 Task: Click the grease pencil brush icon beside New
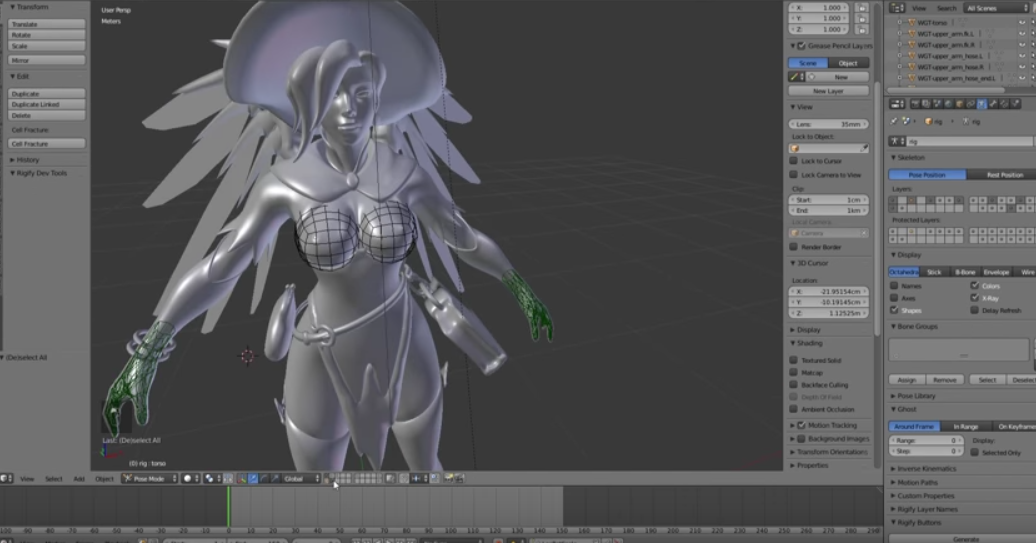797,77
